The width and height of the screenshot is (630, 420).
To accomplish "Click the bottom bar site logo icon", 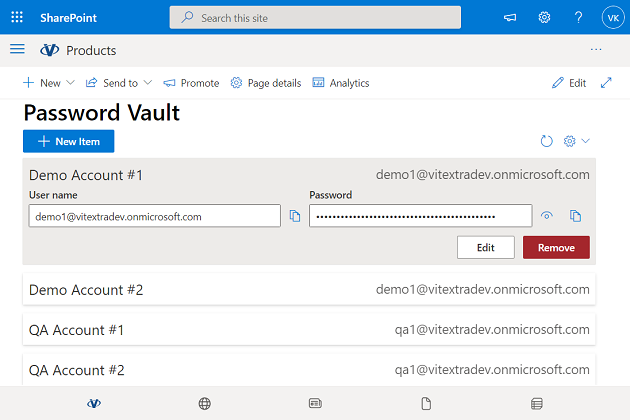I will pos(94,403).
